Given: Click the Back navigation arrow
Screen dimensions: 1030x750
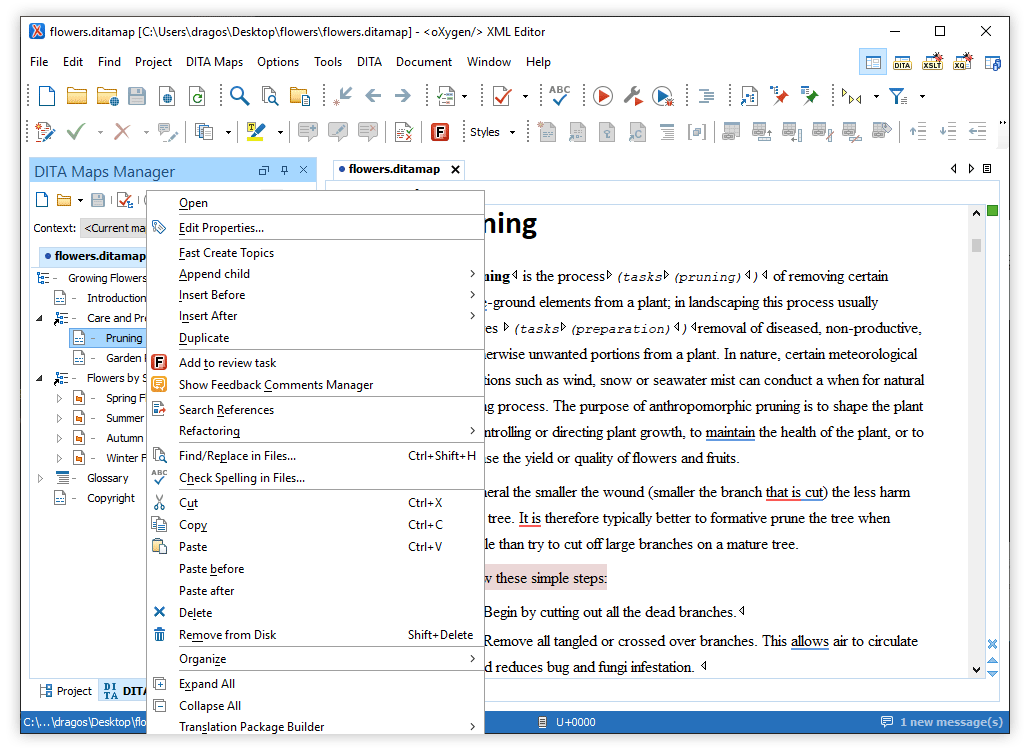Looking at the screenshot, I should 373,97.
